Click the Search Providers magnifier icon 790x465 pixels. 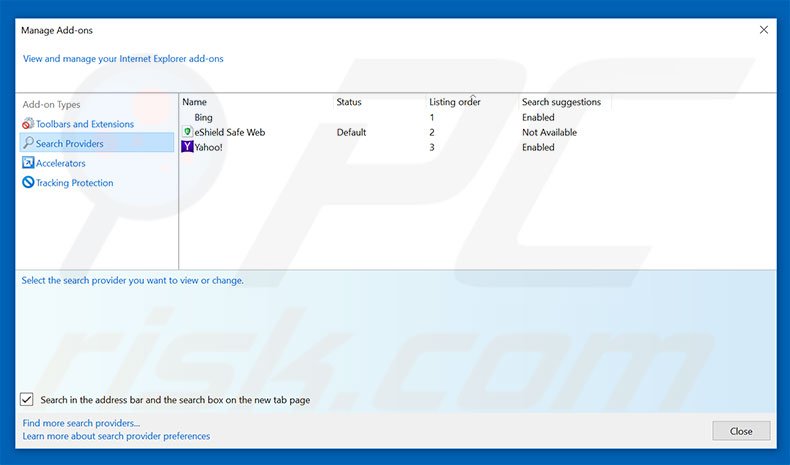coord(28,143)
